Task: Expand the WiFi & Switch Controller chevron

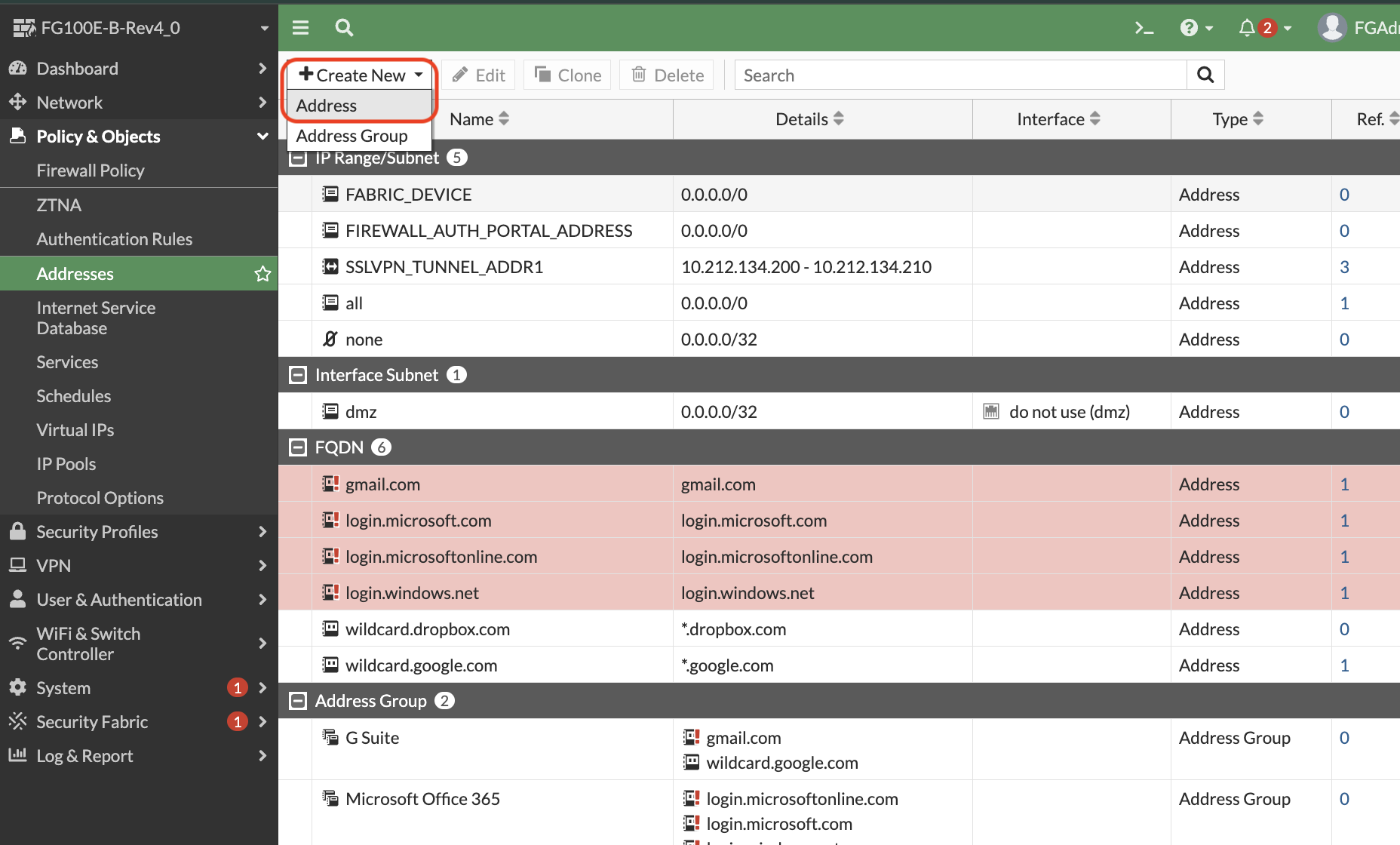Action: coord(262,643)
